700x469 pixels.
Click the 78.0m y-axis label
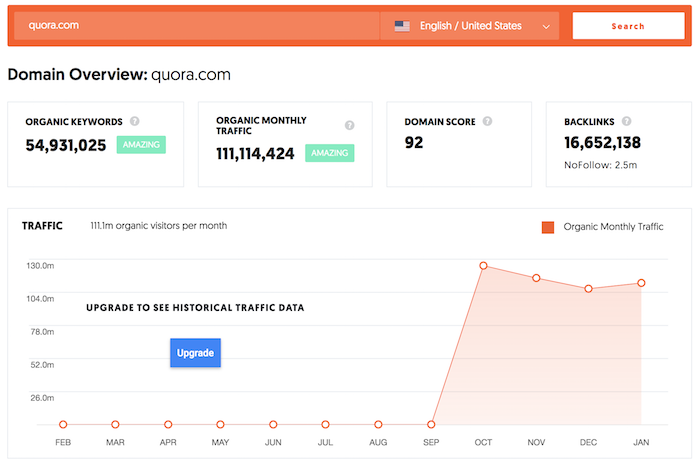(42, 332)
